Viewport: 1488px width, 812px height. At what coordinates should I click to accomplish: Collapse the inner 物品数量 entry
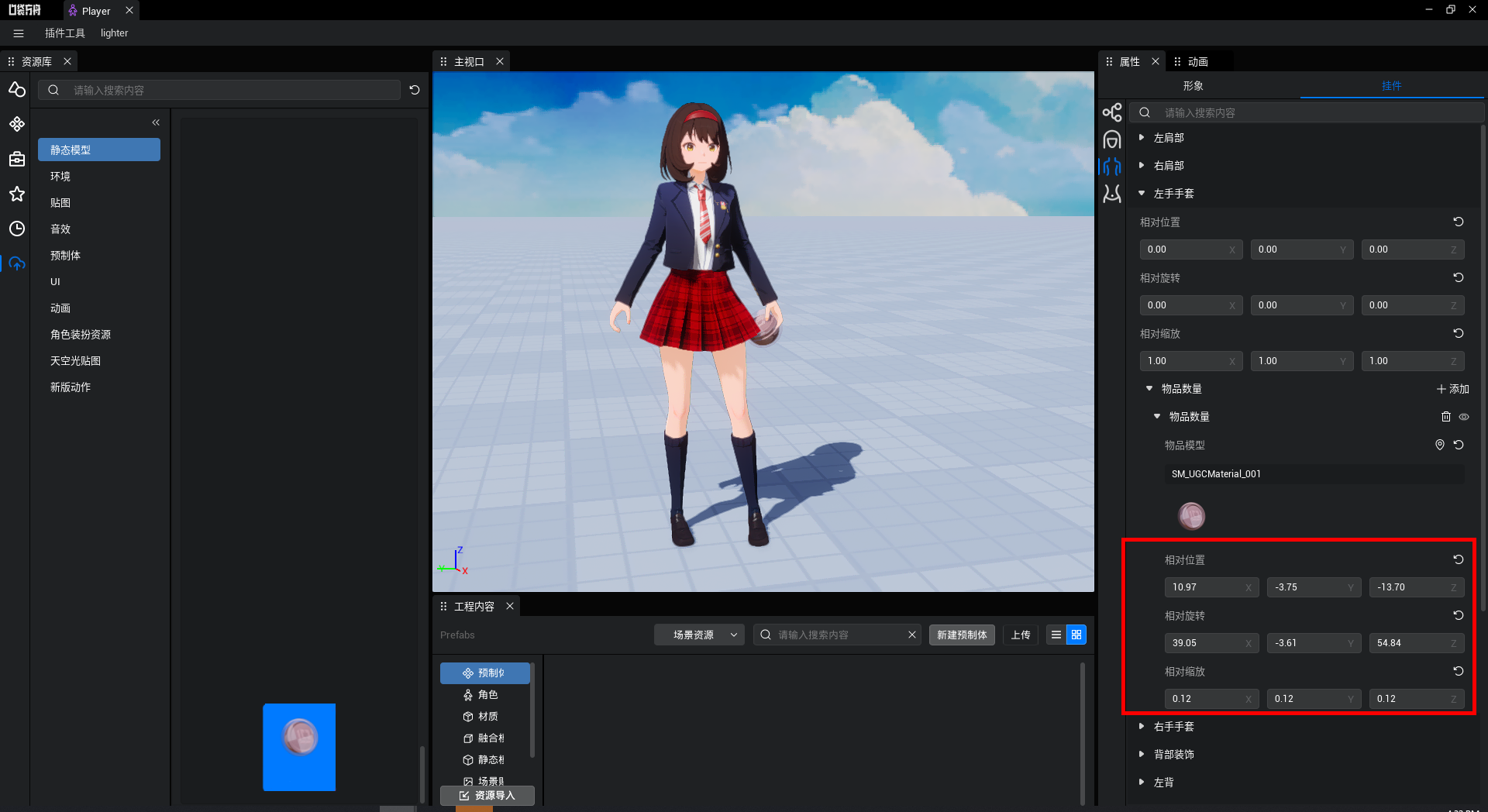[1157, 416]
